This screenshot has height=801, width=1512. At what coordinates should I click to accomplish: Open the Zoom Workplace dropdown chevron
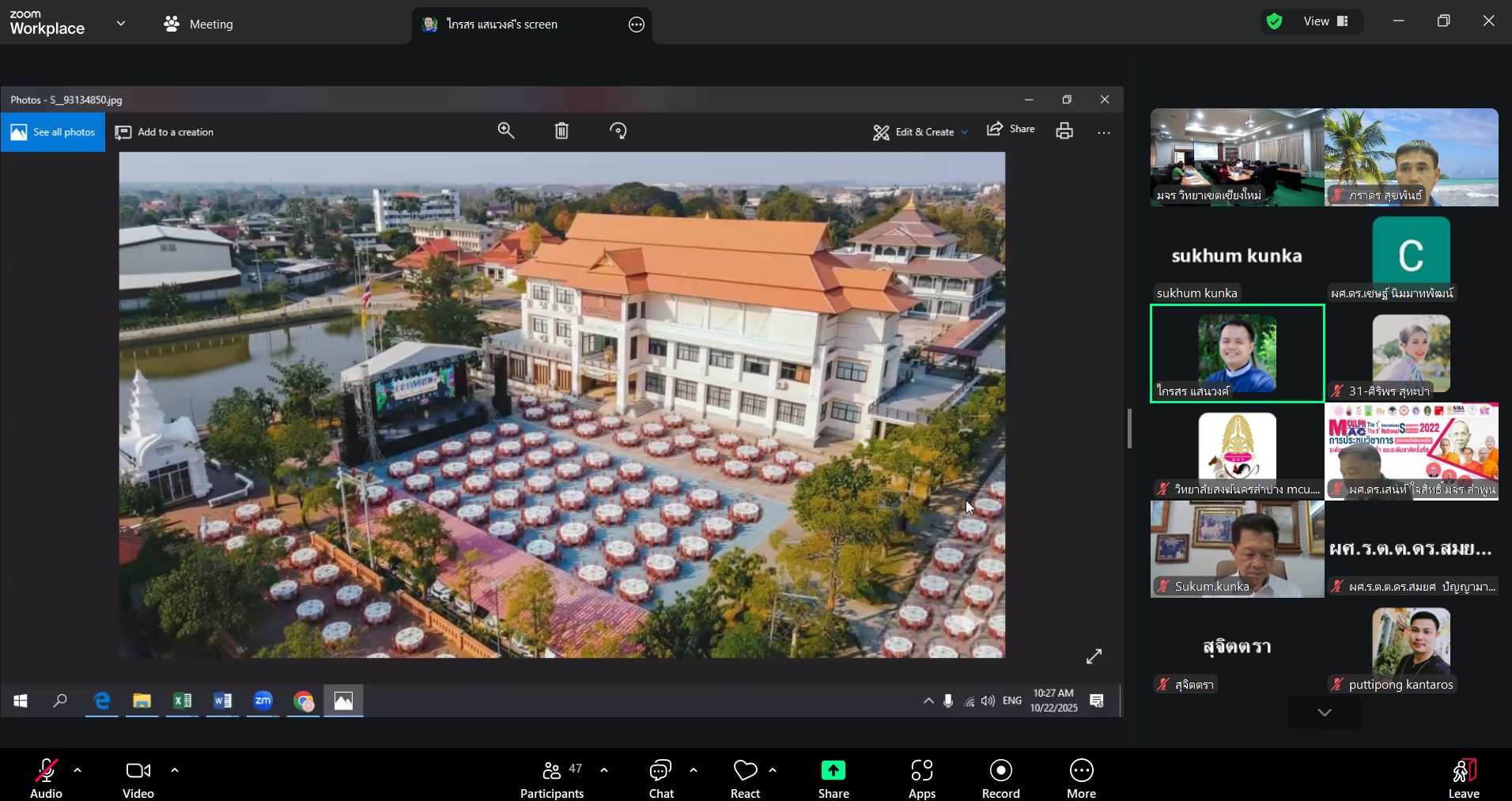121,24
